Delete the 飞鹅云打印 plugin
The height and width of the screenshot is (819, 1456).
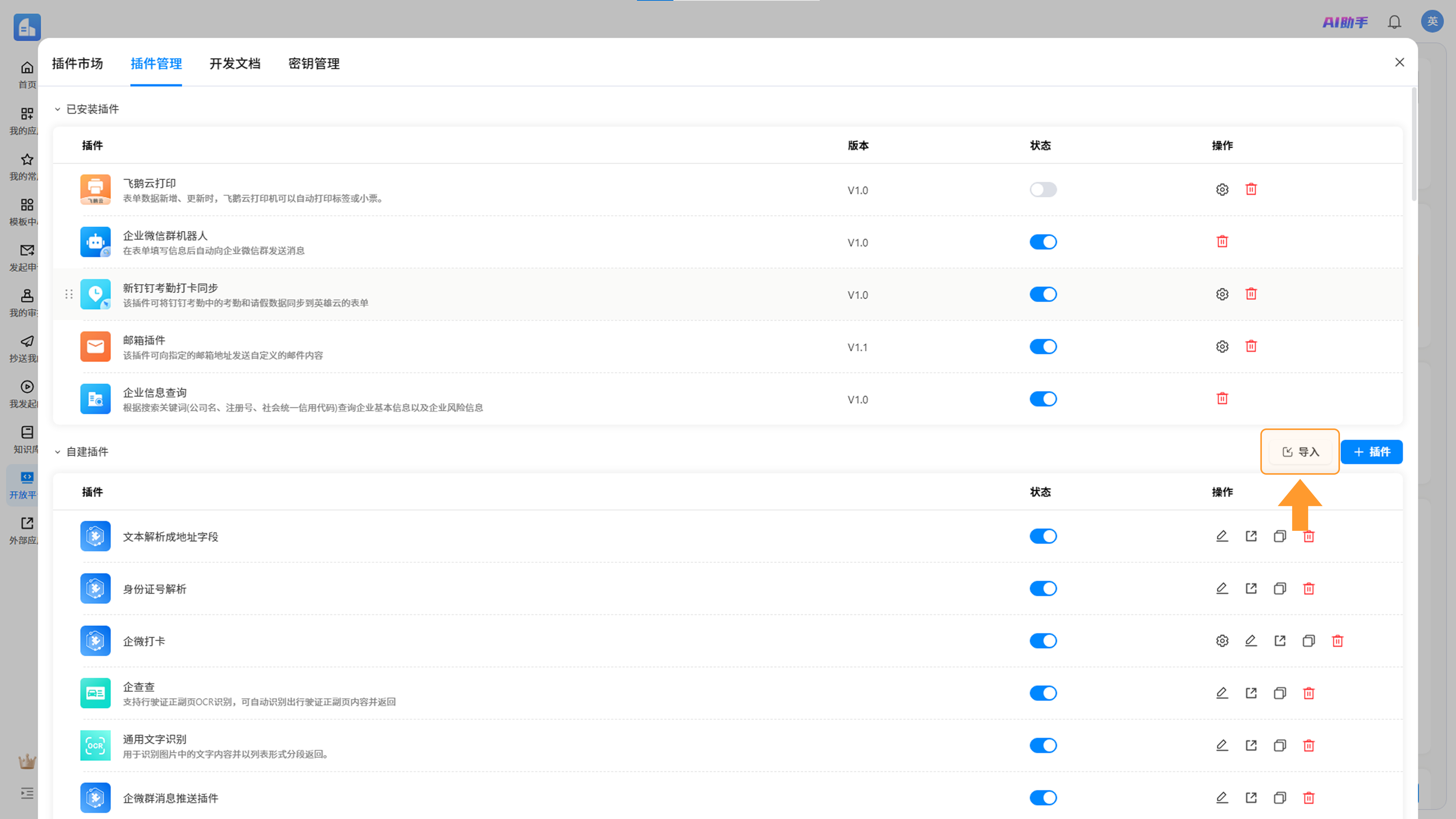coord(1251,189)
